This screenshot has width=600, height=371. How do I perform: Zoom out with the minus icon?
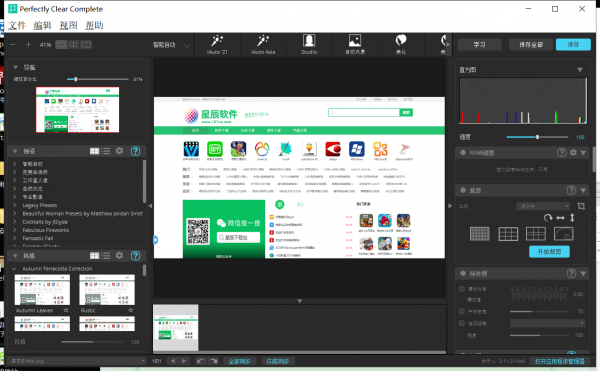pyautogui.click(x=13, y=45)
